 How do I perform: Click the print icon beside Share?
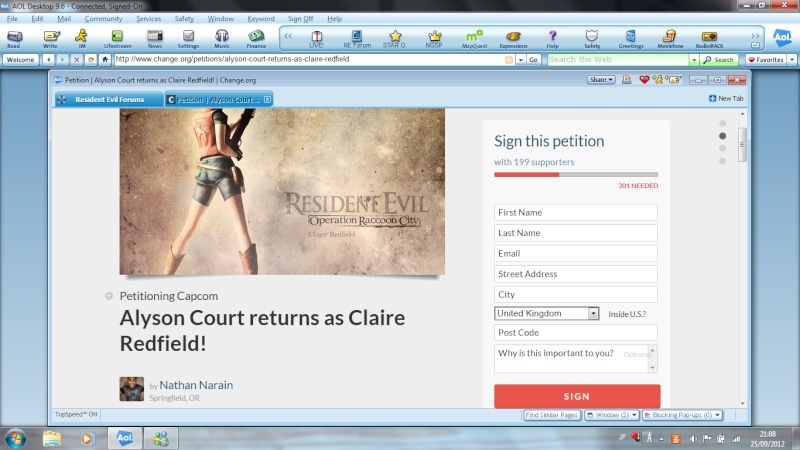[x=627, y=80]
